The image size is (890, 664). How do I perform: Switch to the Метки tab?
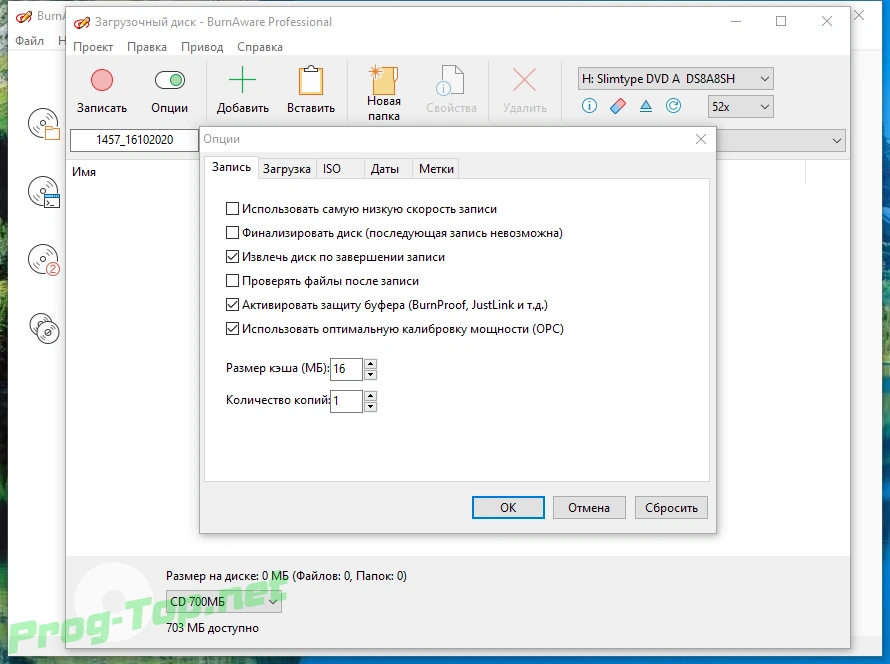point(436,169)
